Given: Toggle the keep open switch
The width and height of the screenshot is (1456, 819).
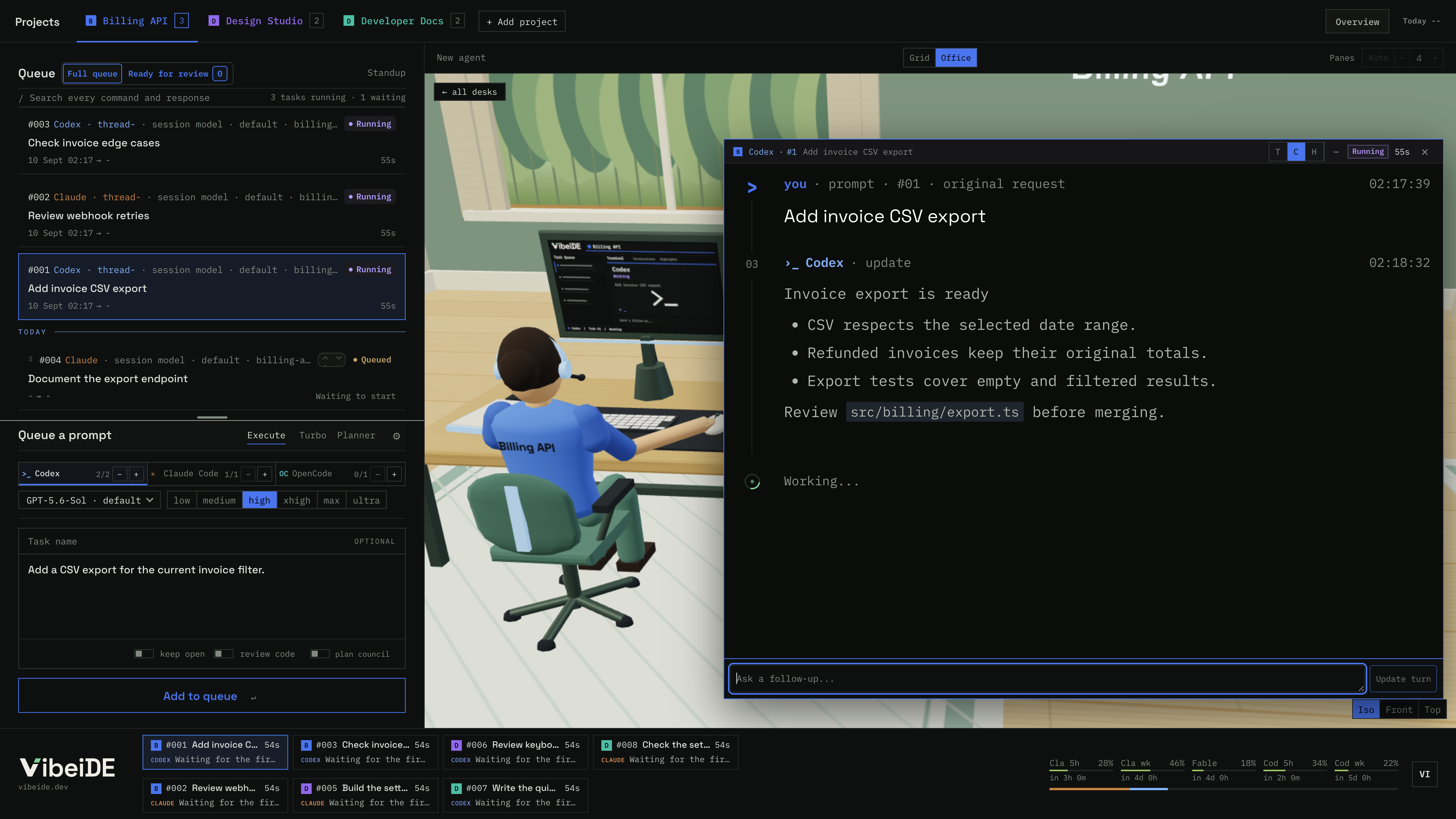Looking at the screenshot, I should pos(144,654).
